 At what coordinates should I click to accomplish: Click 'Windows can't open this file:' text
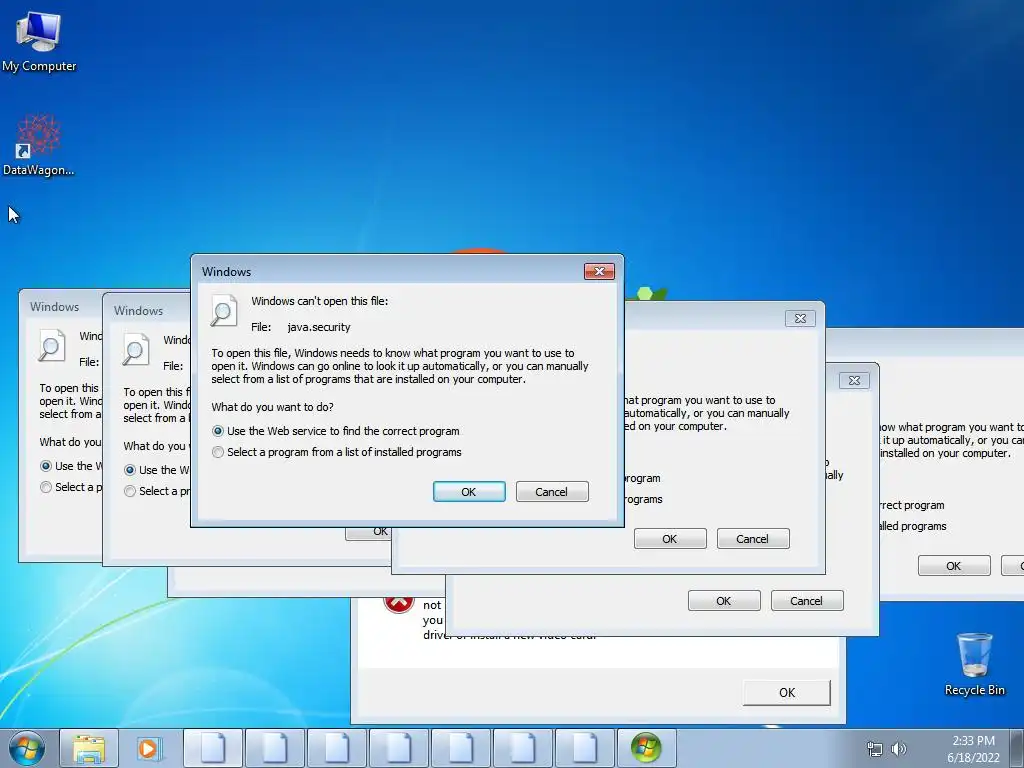(x=319, y=301)
